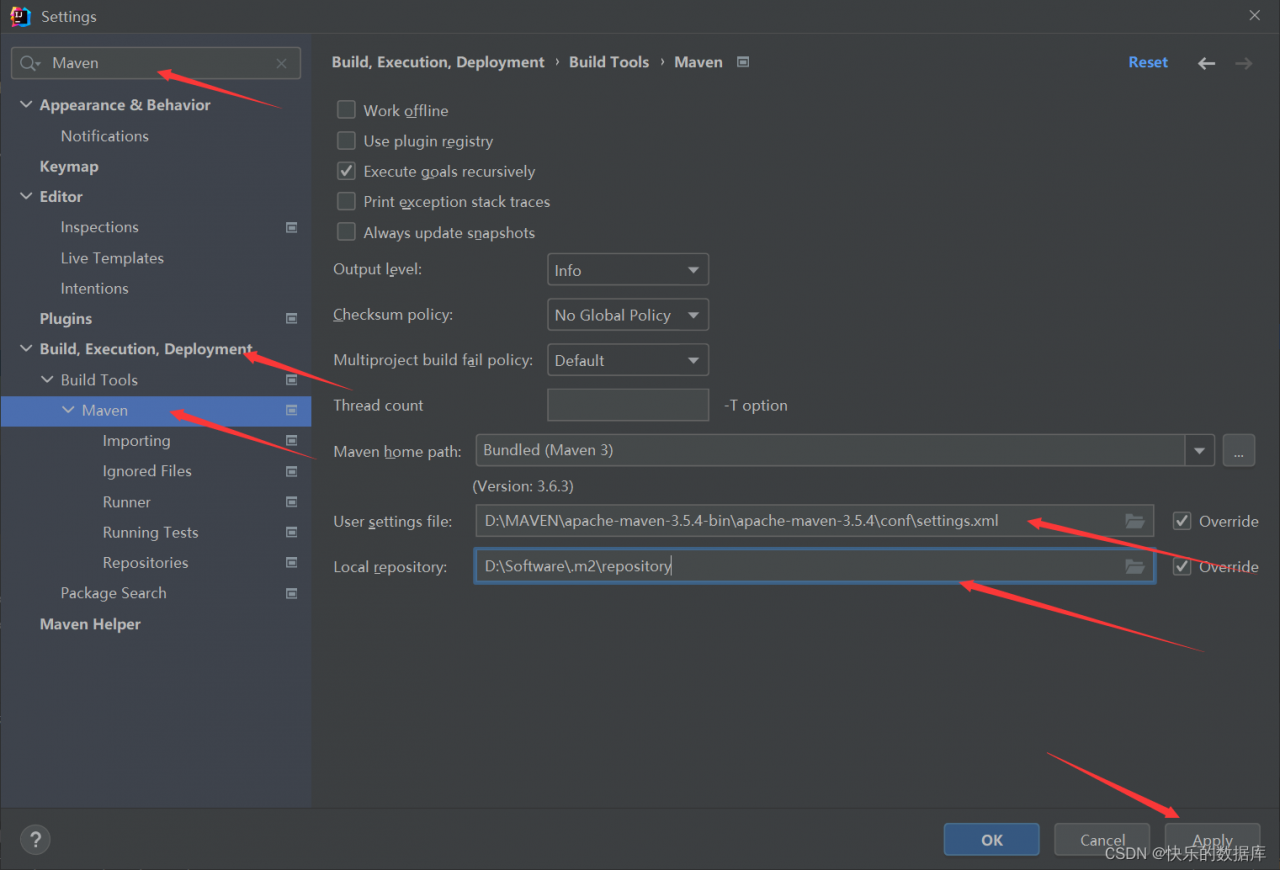Select Repositories under Maven
The width and height of the screenshot is (1280, 870).
point(145,562)
